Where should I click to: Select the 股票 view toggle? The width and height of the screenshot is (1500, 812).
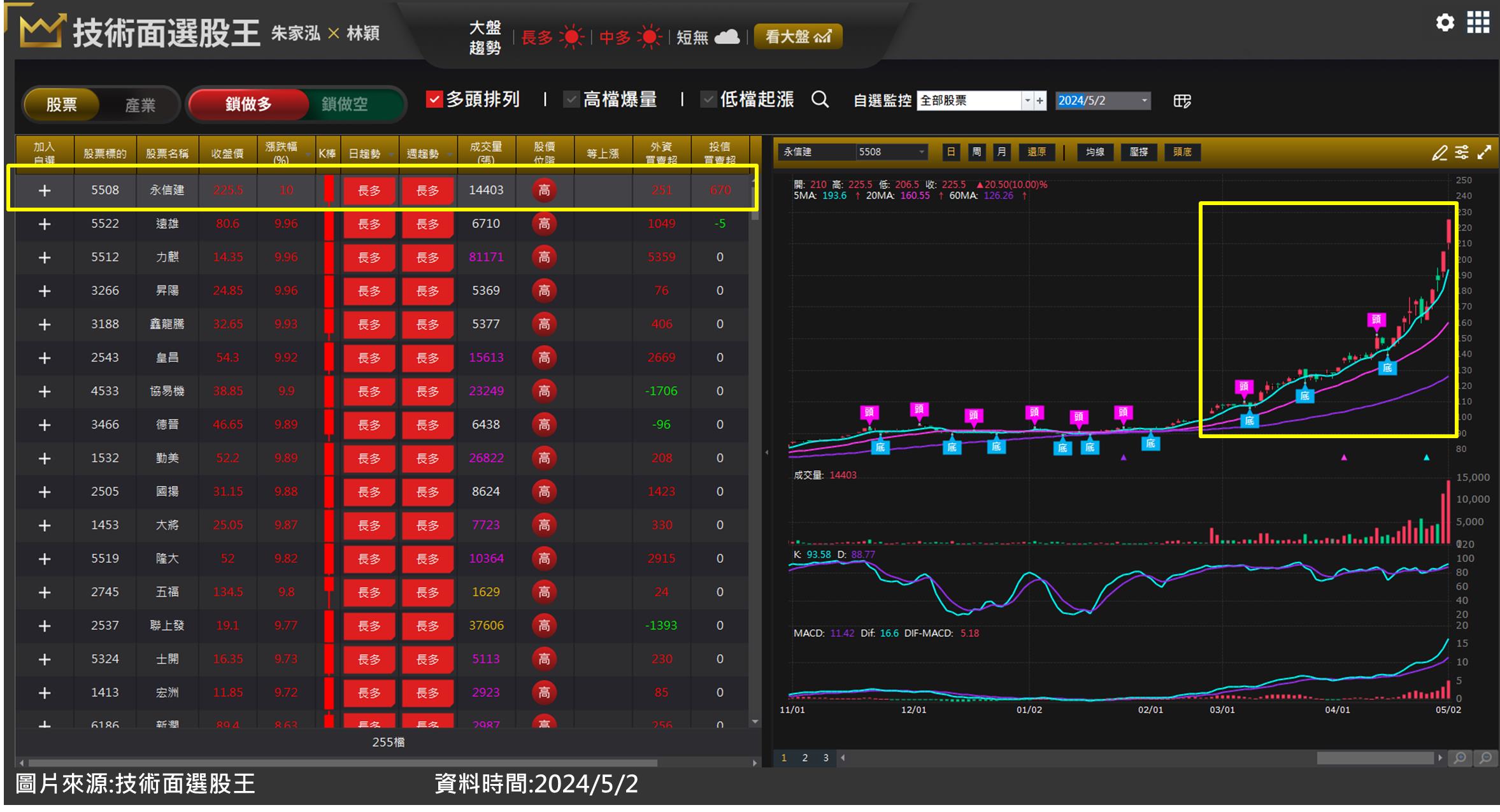(61, 104)
